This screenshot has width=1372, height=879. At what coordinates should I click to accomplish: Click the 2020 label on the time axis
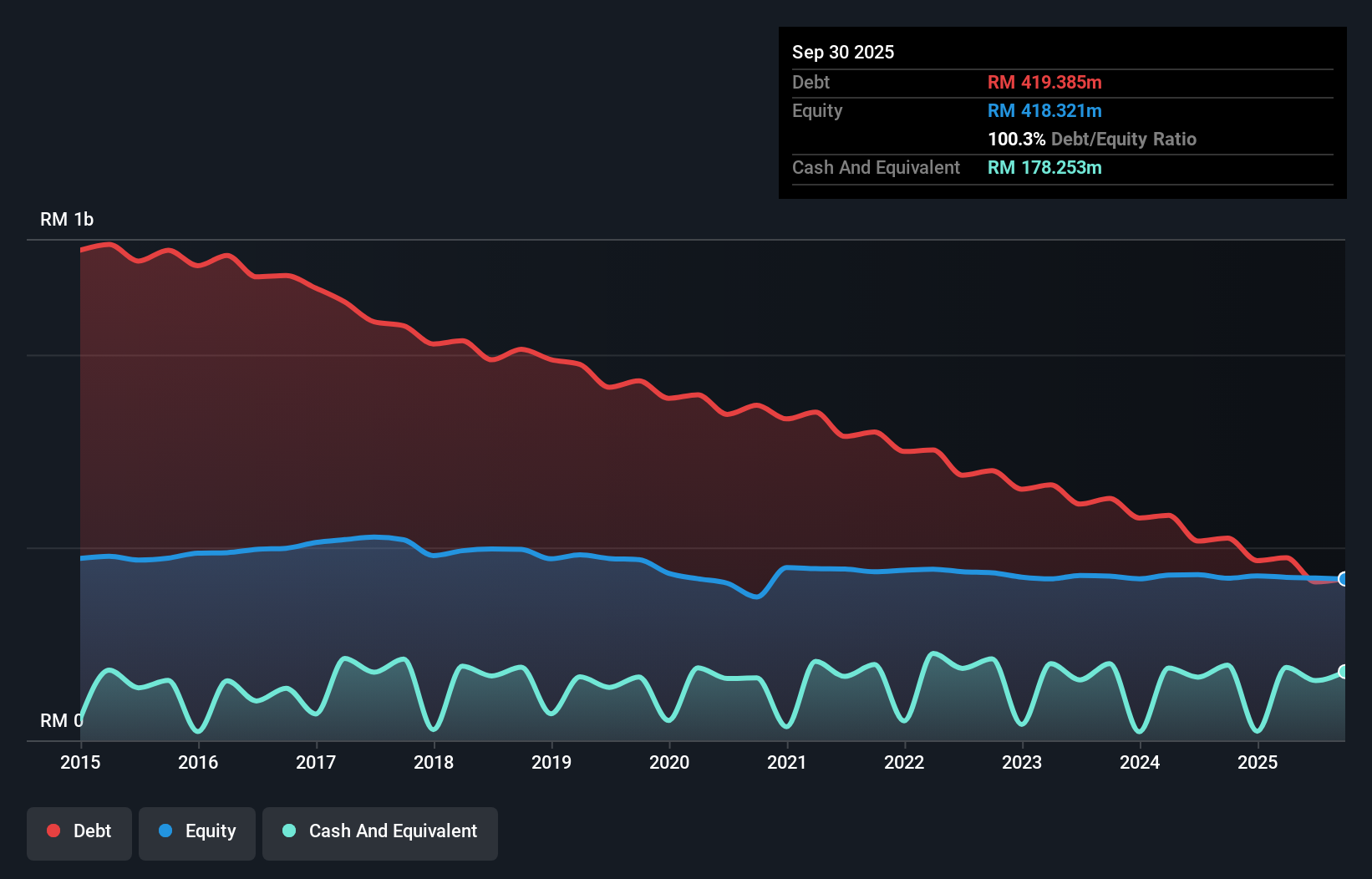pyautogui.click(x=669, y=762)
